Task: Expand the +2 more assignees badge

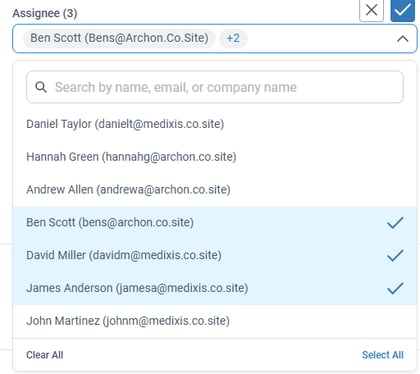Action: [x=233, y=38]
